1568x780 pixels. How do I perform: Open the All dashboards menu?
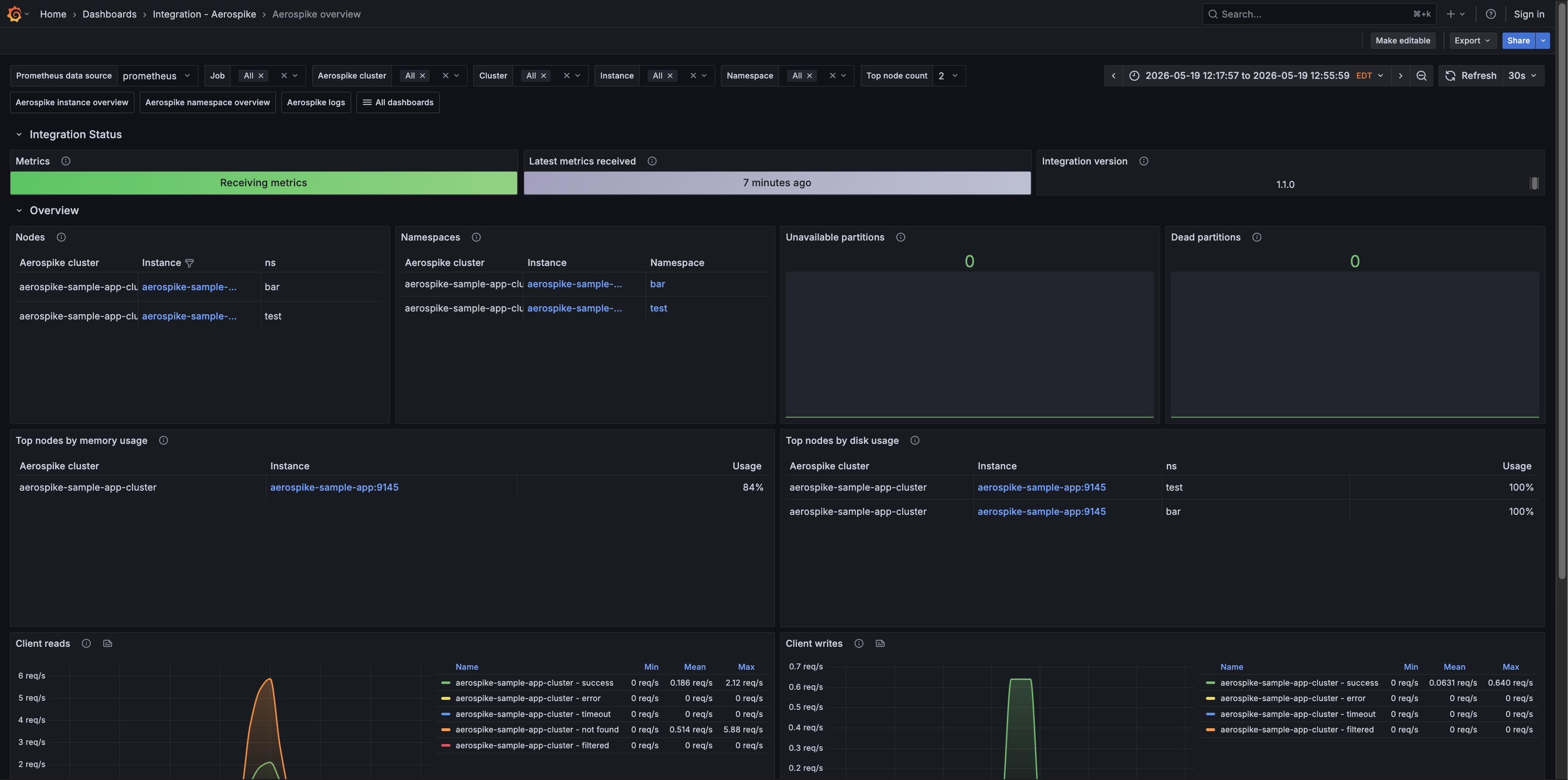point(398,102)
